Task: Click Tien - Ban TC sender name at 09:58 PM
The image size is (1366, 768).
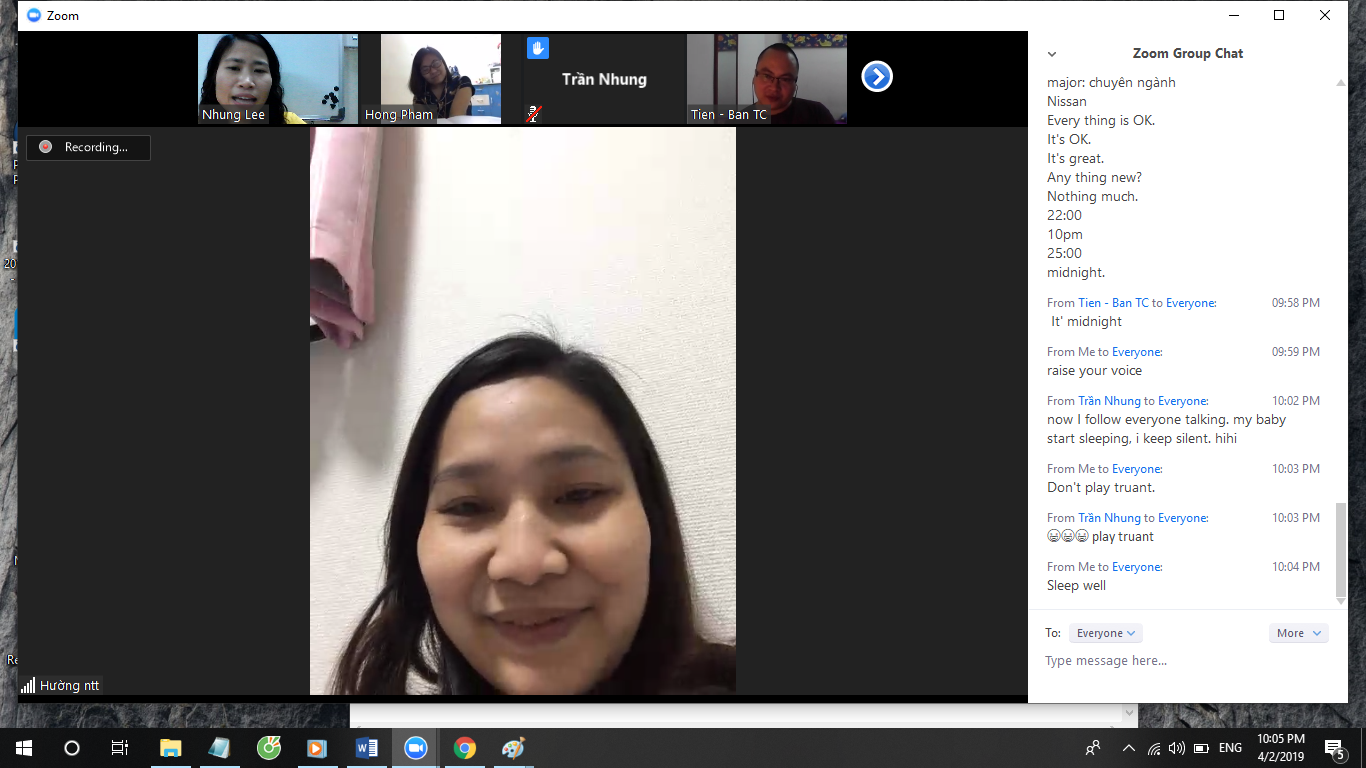Action: click(1113, 303)
